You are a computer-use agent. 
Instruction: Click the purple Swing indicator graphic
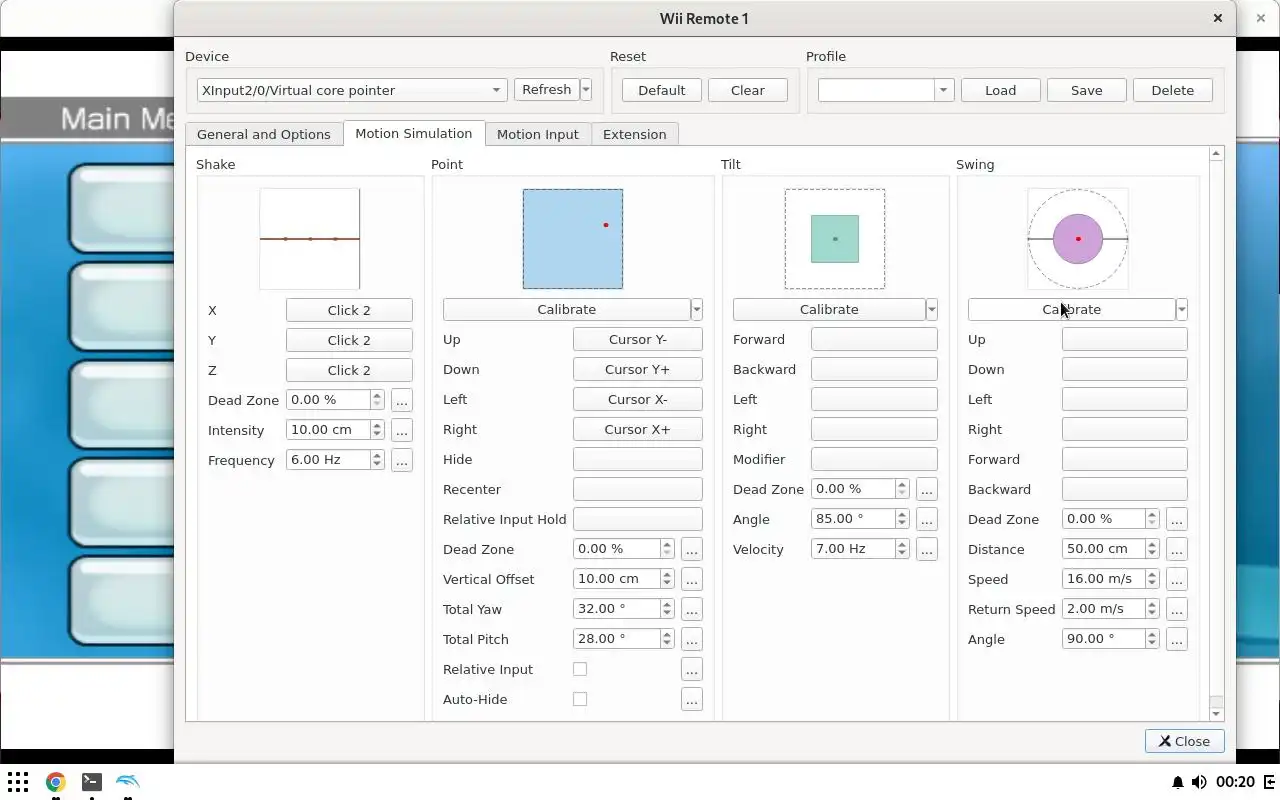tap(1078, 239)
